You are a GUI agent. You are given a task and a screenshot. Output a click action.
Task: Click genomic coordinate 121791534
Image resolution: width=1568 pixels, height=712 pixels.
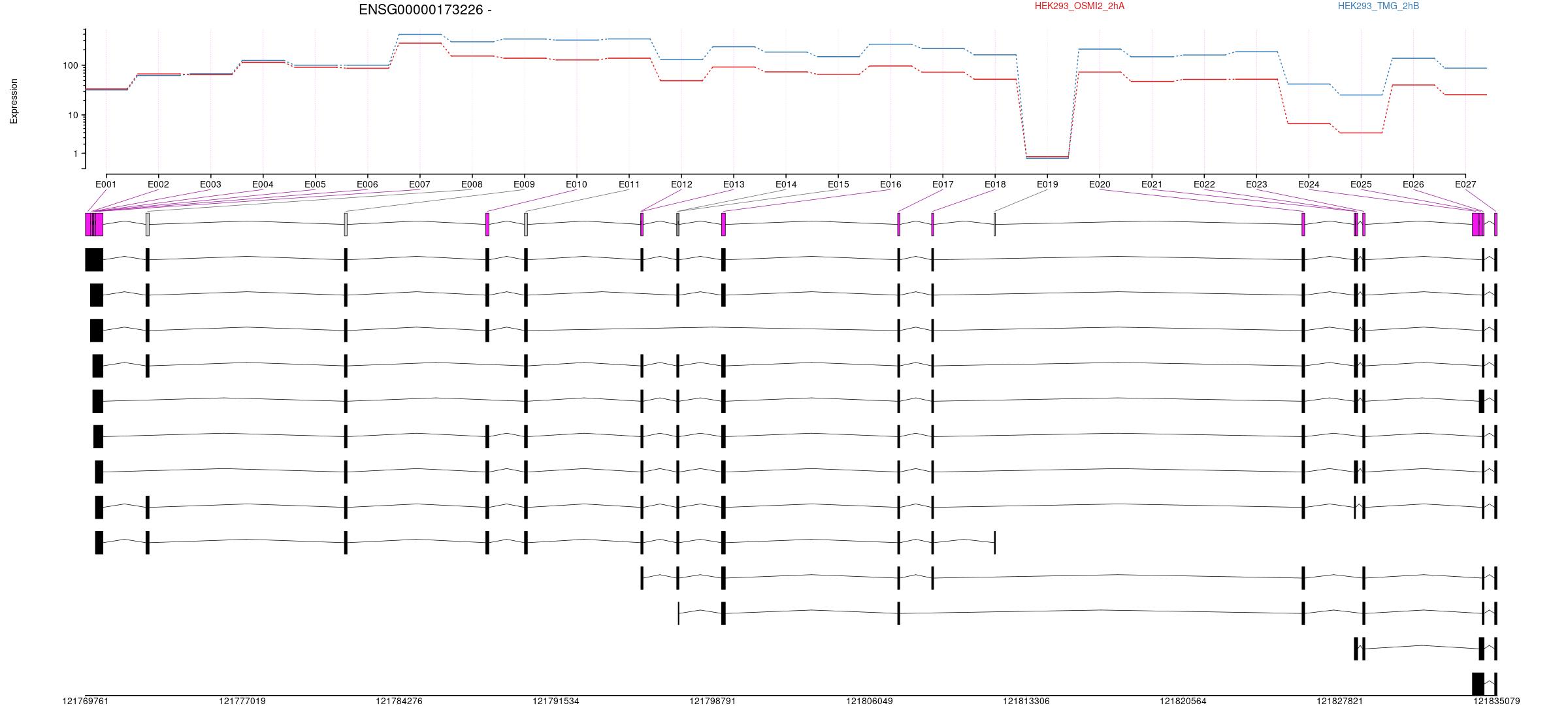[x=556, y=701]
